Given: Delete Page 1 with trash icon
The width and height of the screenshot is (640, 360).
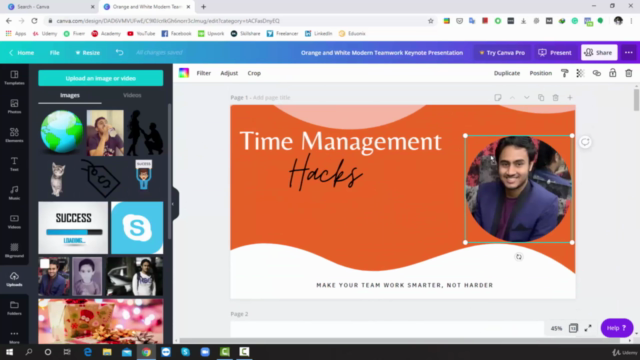Looking at the screenshot, I should tap(555, 98).
